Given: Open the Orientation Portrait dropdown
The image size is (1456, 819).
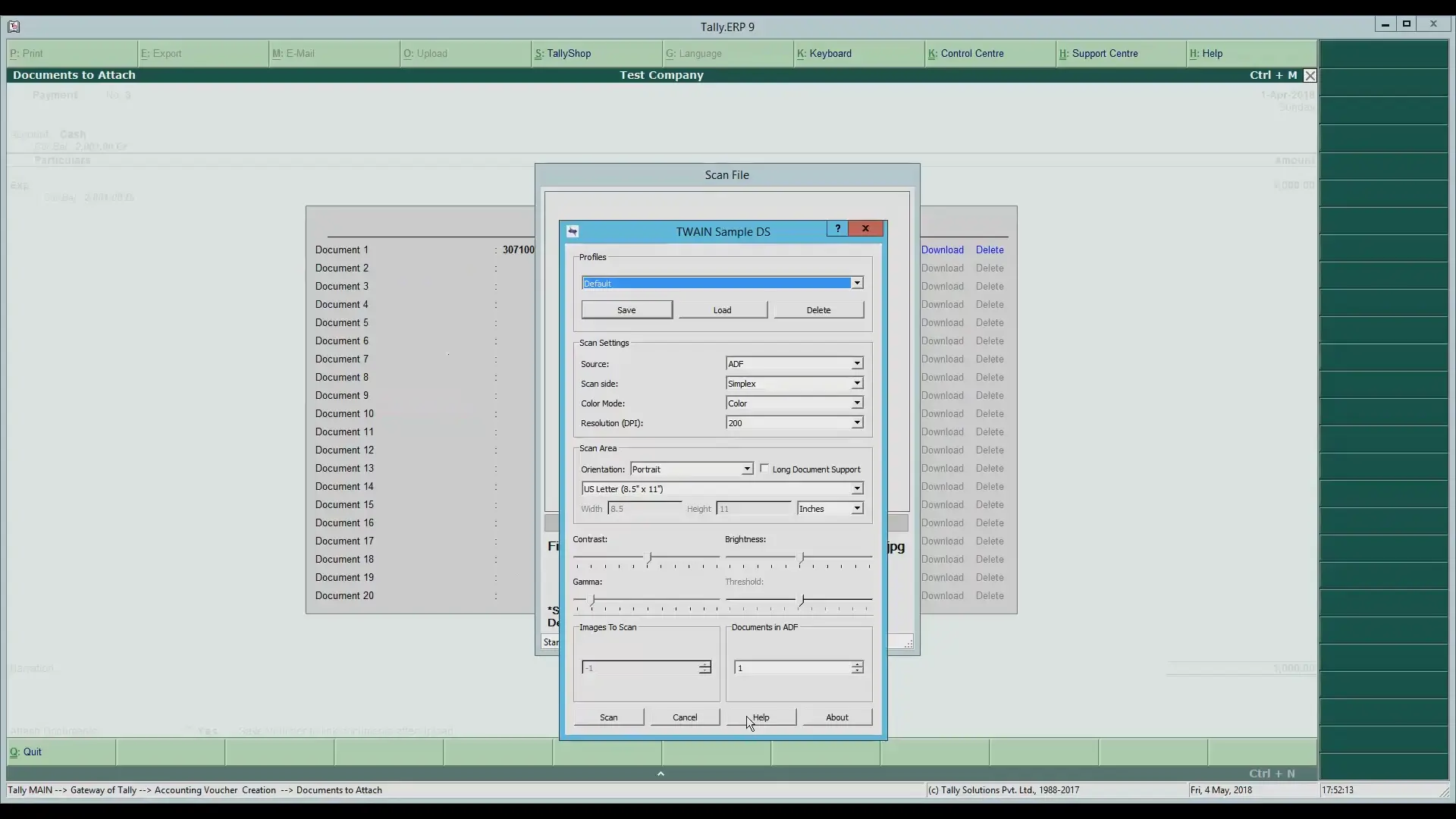Looking at the screenshot, I should click(747, 469).
